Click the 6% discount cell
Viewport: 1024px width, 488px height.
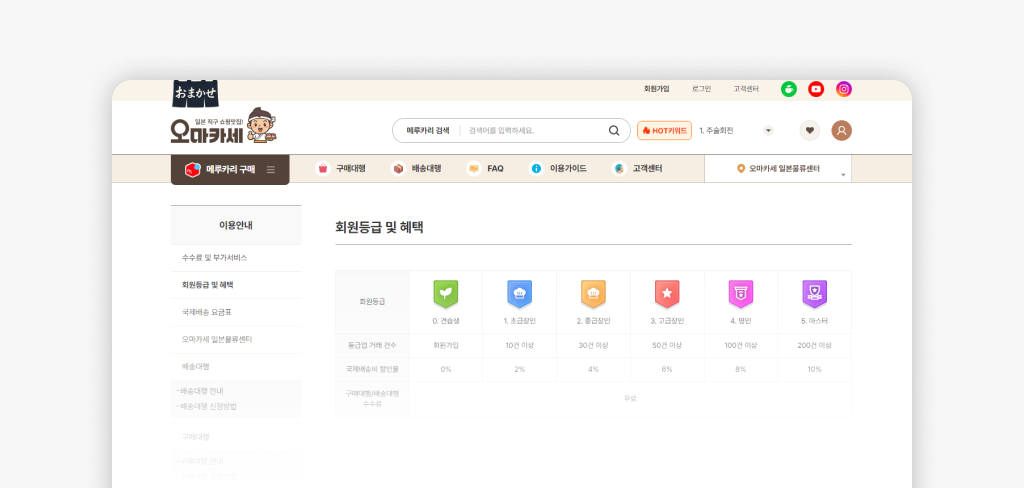coord(667,369)
